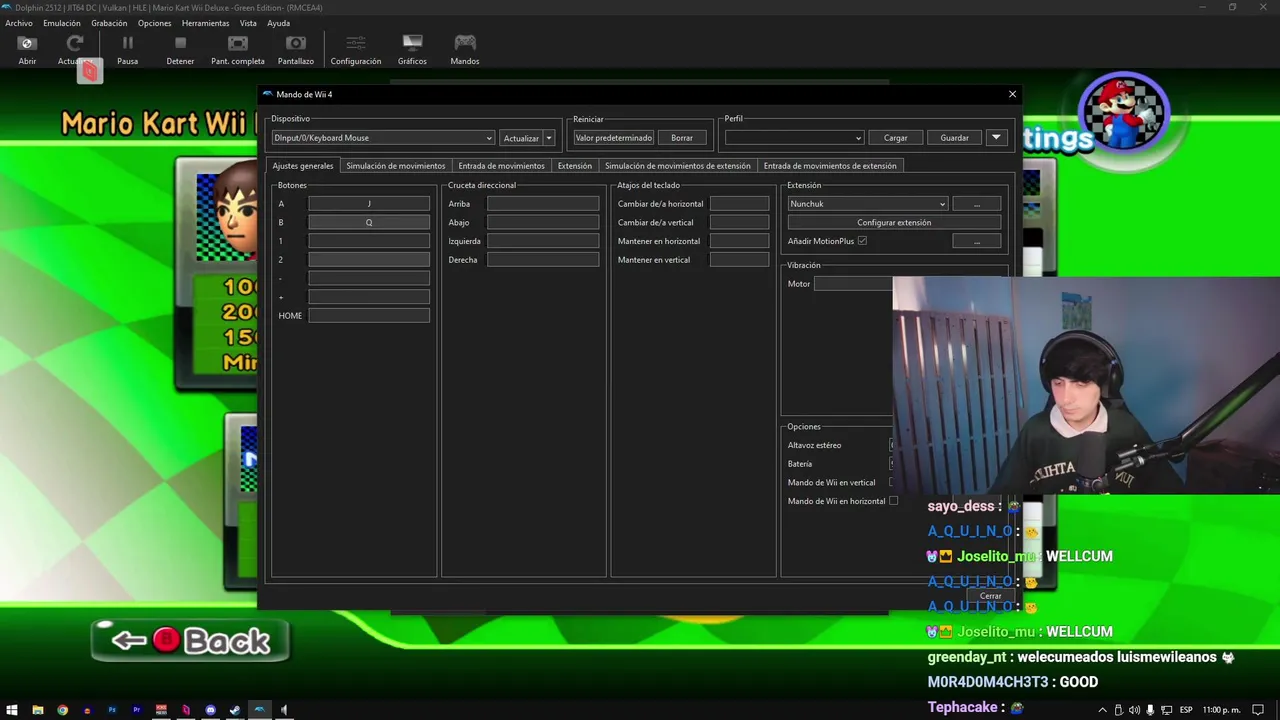Click the ellipsis button beside Nunchuk dropdown
The height and width of the screenshot is (720, 1280).
coord(977,204)
